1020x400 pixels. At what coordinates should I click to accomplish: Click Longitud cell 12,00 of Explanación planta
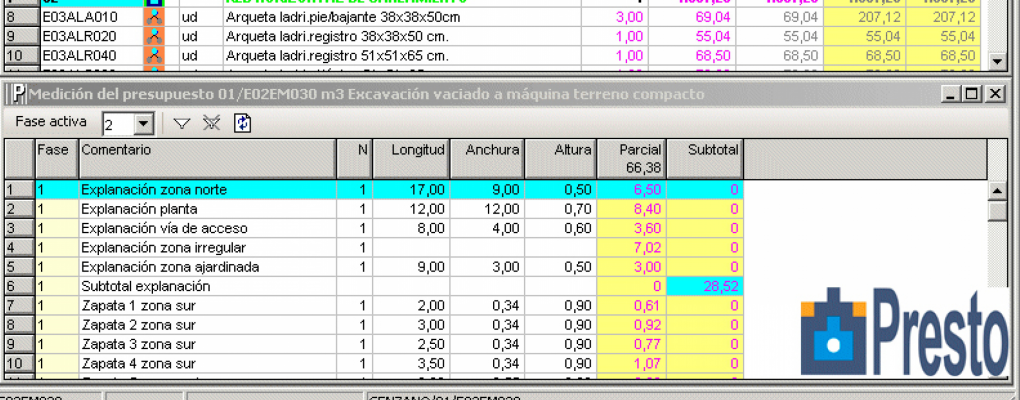[411, 209]
